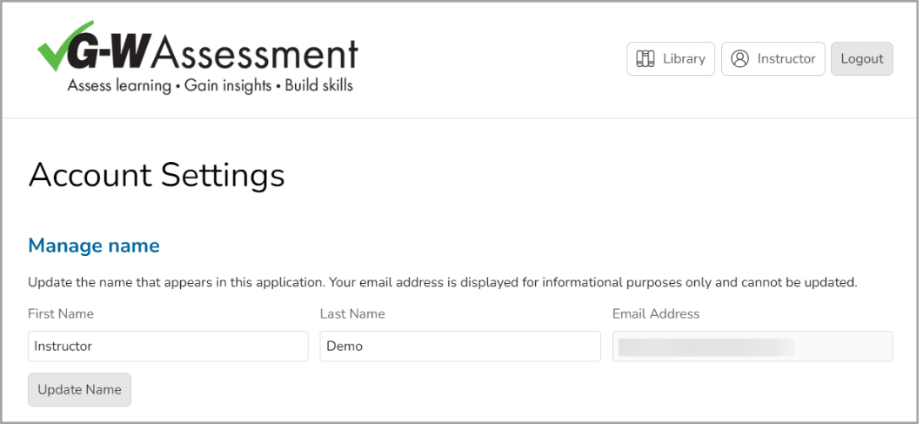Click the user profile icon beside Instructor
The height and width of the screenshot is (424, 922).
point(740,59)
